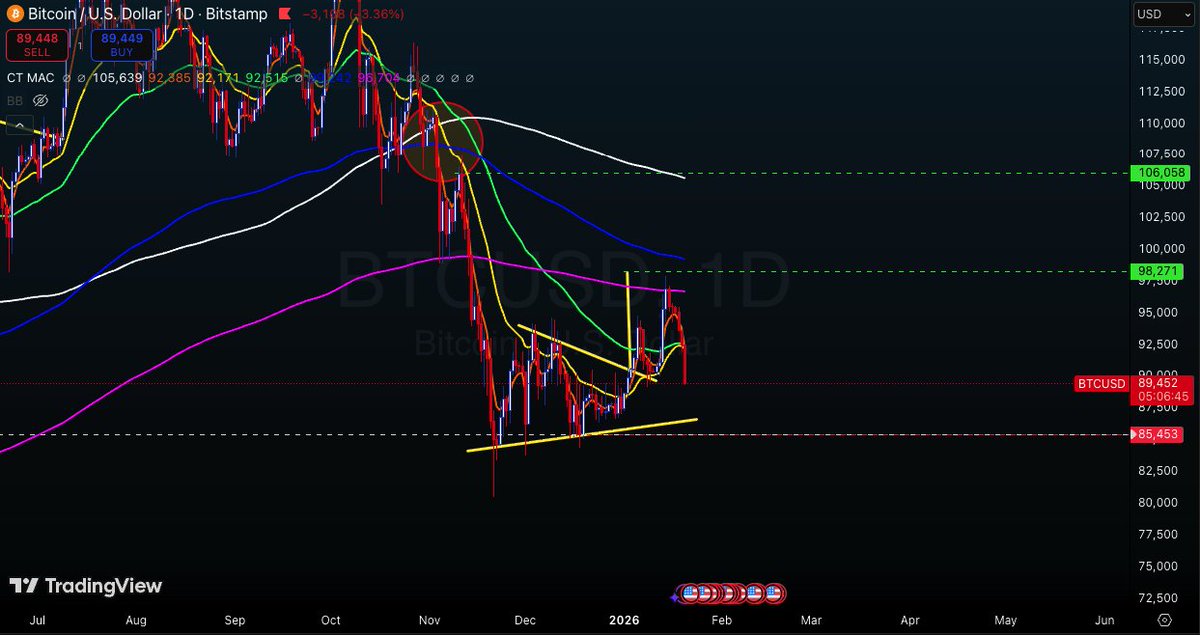The image size is (1200, 635).
Task: Click the May label on time axis
Action: tap(1006, 619)
